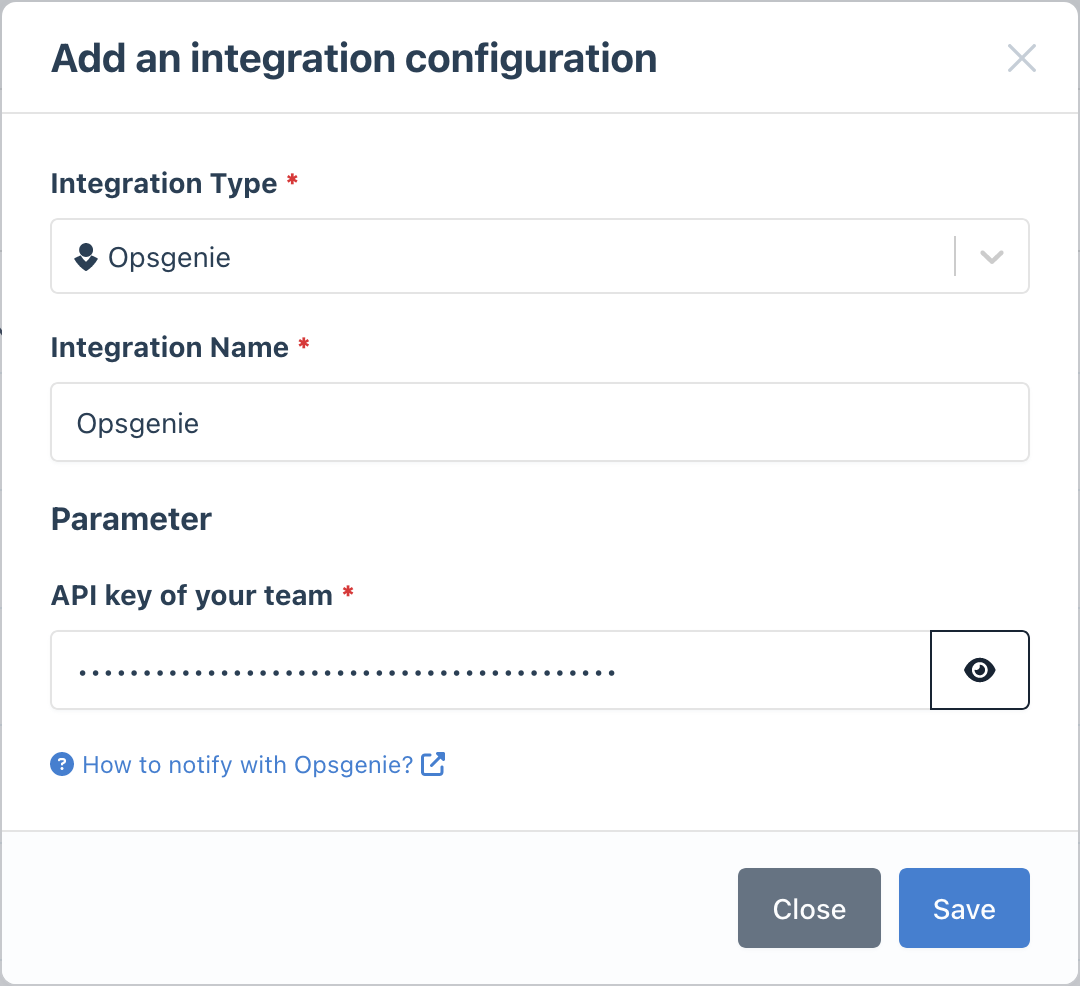Click the X to dismiss the dialog

point(1022,58)
